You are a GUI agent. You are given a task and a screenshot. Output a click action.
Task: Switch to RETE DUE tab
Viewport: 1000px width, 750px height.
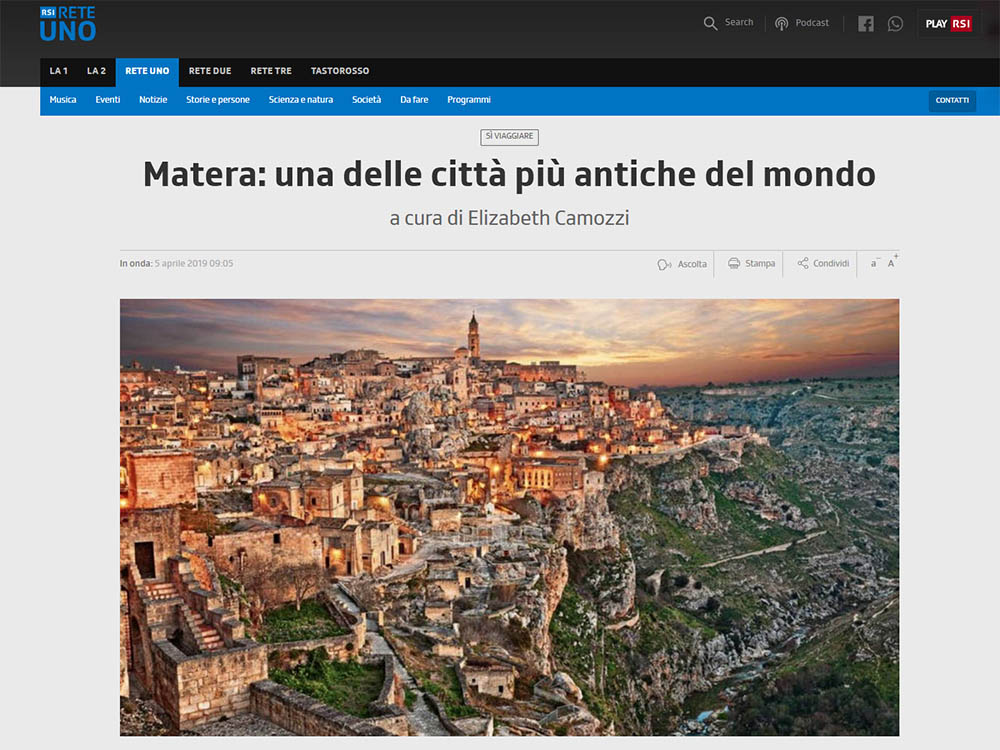tap(210, 71)
